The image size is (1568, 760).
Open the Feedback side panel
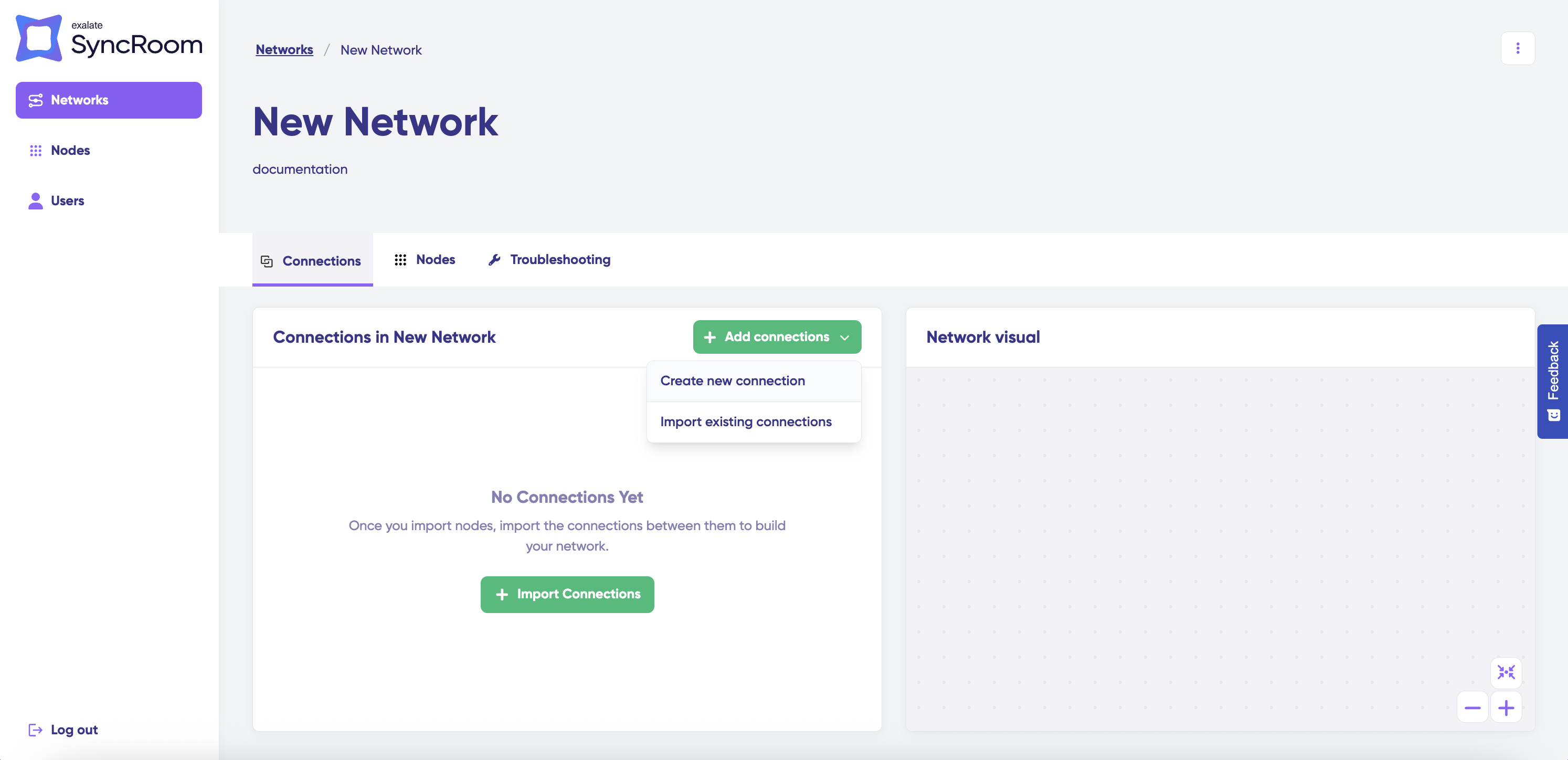pos(1552,381)
